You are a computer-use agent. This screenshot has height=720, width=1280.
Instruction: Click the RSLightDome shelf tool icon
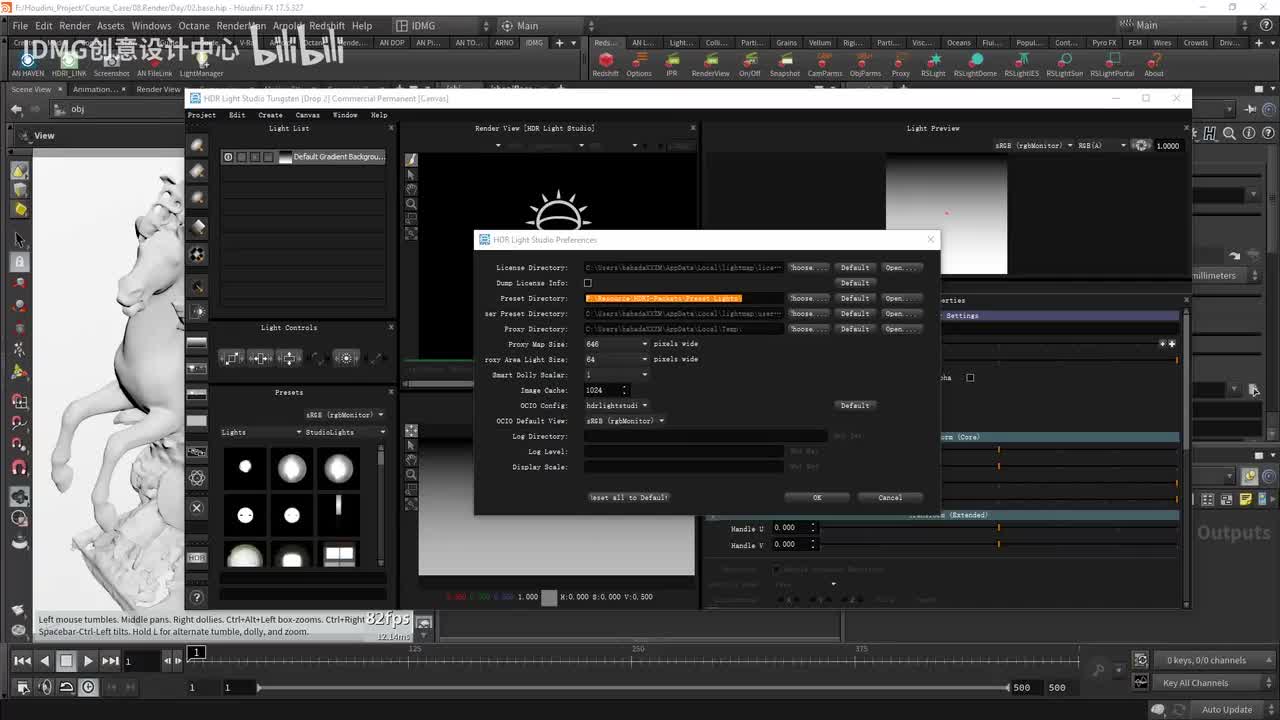pos(975,65)
